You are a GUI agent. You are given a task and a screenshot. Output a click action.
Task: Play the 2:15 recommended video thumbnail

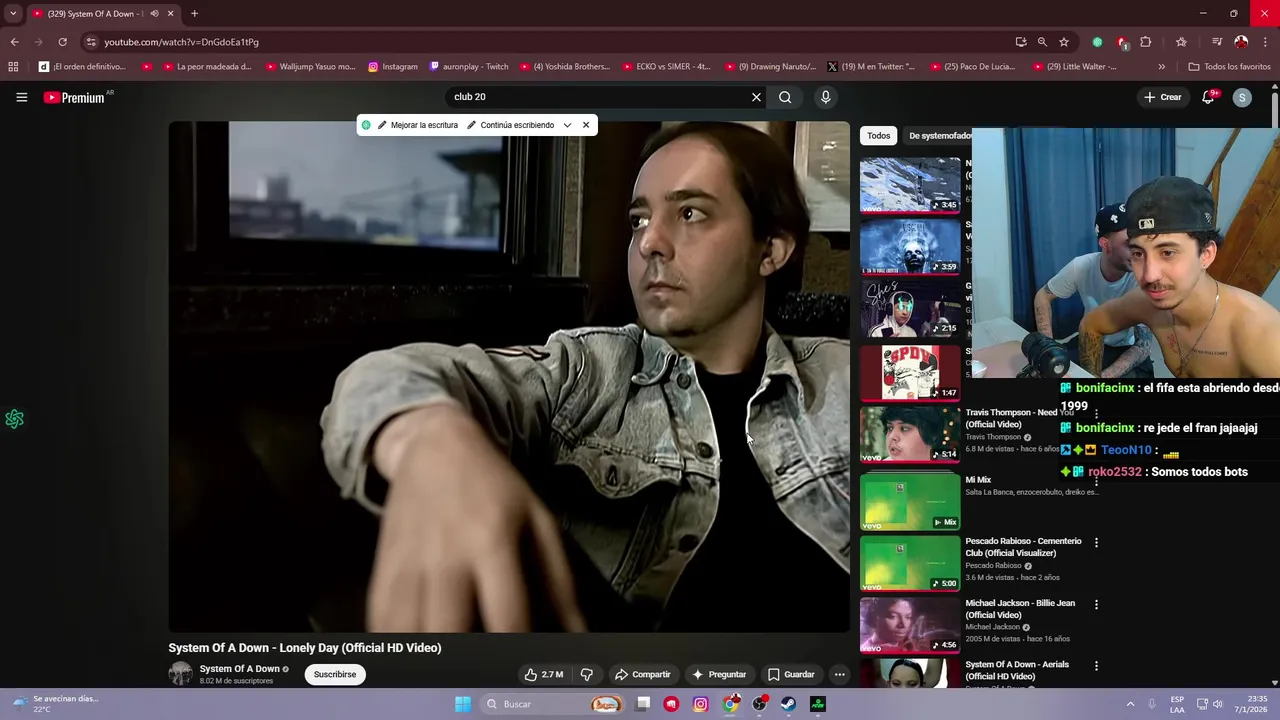point(910,308)
